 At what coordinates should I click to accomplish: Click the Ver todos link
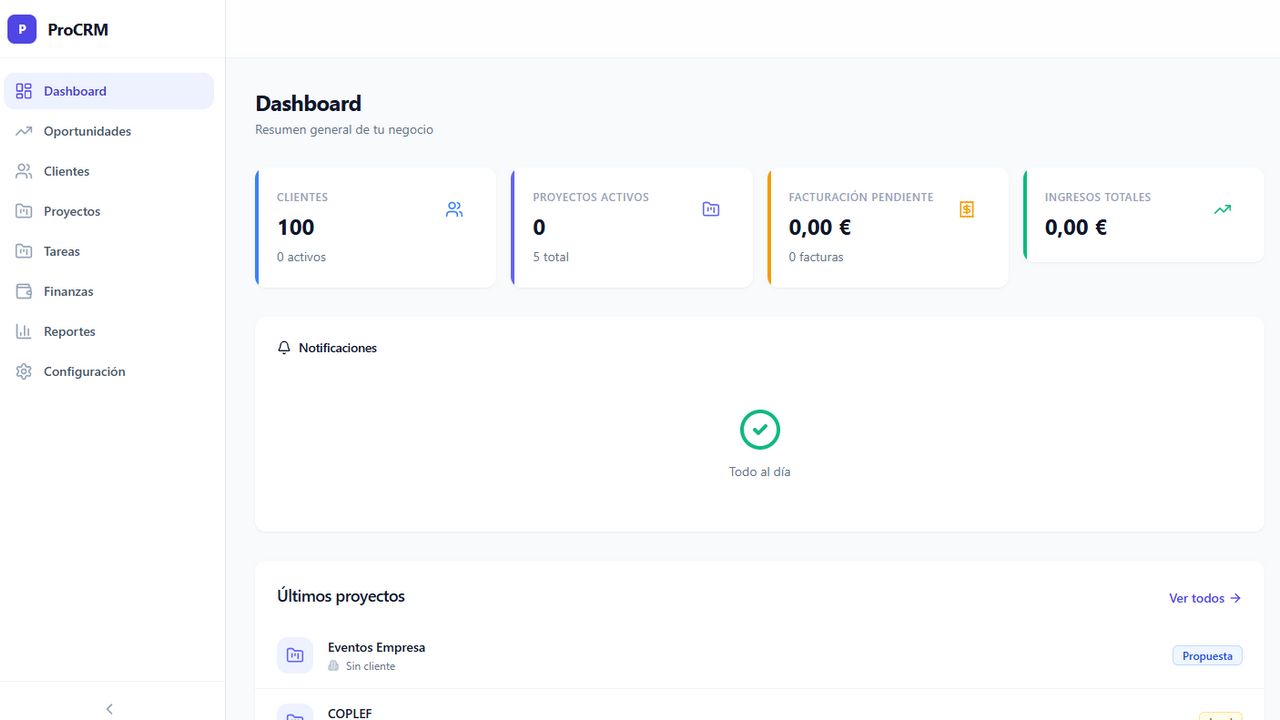pyautogui.click(x=1205, y=598)
